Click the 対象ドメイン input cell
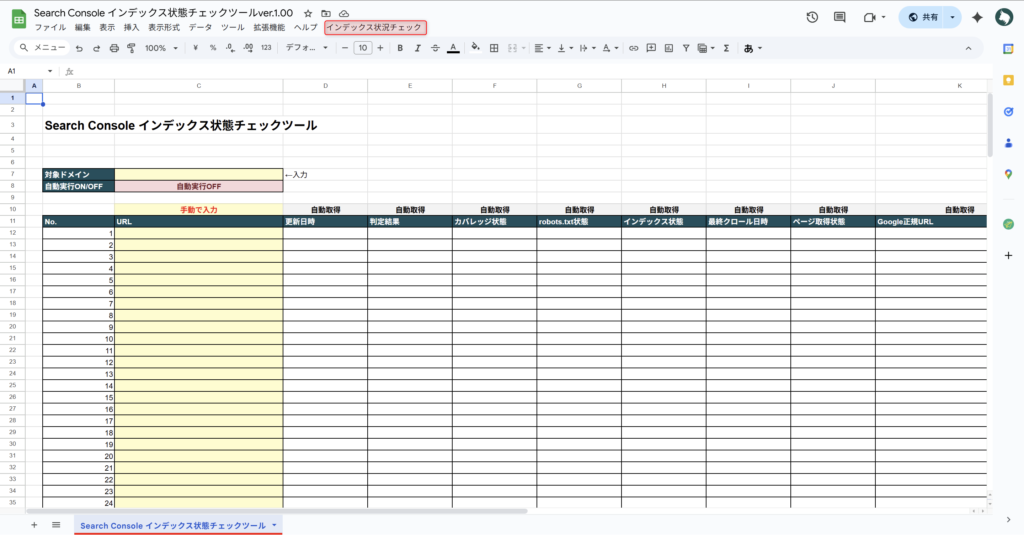The height and width of the screenshot is (535, 1024). 198,174
